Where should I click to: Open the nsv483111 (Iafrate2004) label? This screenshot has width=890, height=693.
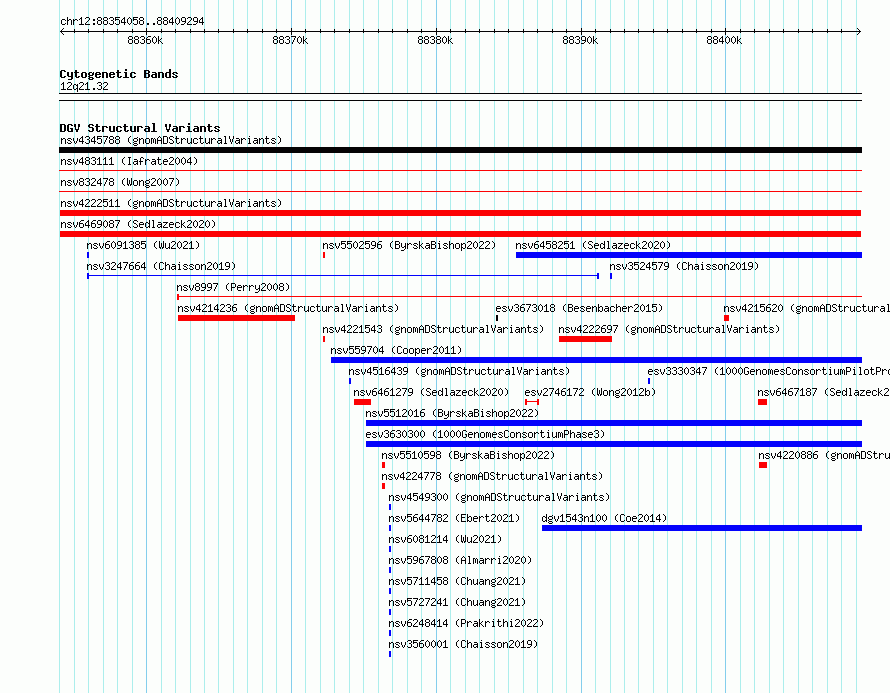129,161
